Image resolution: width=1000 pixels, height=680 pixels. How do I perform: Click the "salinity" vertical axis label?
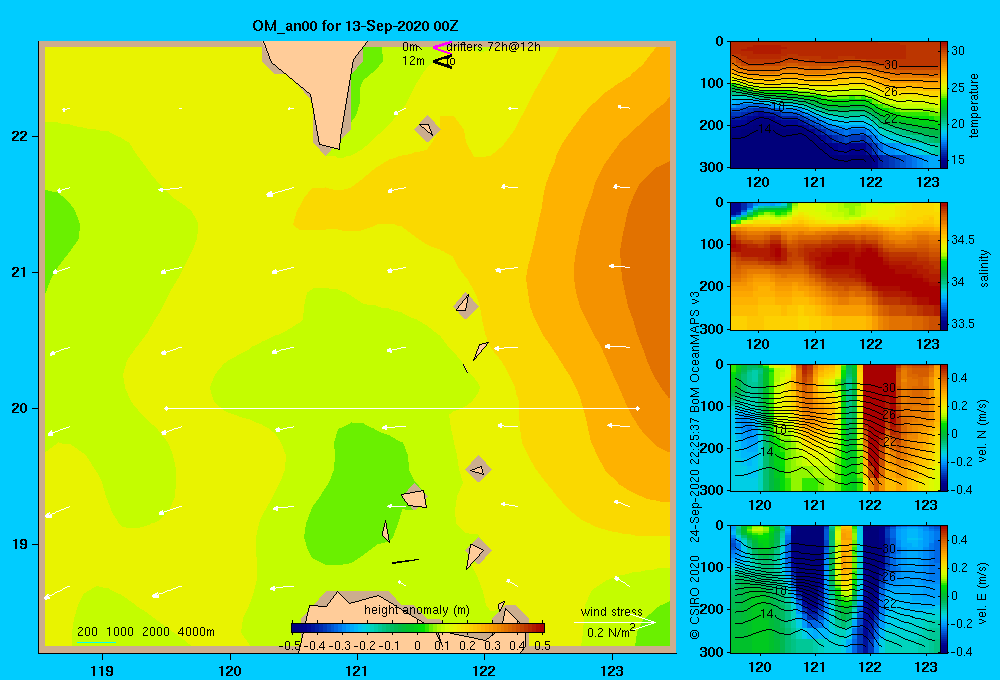pos(984,268)
